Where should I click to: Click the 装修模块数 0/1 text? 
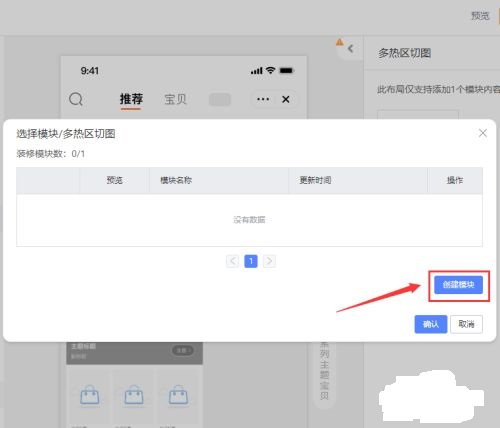click(50, 154)
